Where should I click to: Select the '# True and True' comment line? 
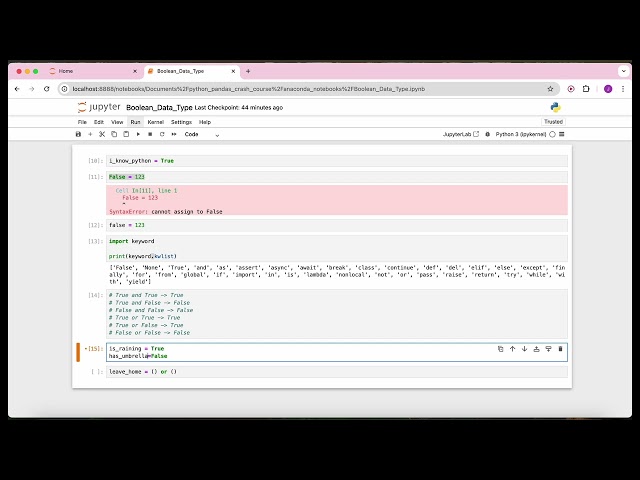pyautogui.click(x=146, y=295)
